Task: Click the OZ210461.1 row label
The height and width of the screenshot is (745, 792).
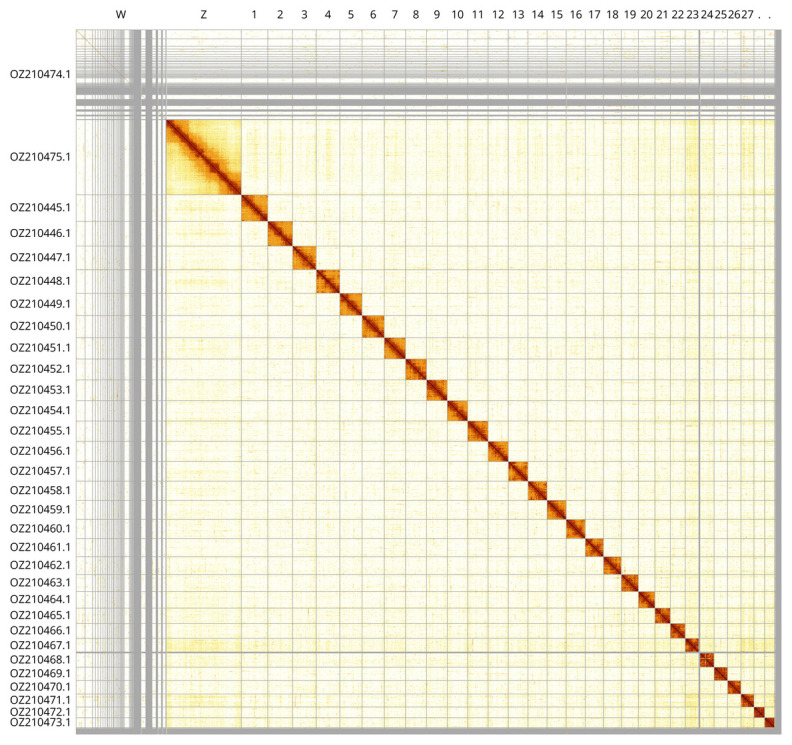Action: pos(40,548)
